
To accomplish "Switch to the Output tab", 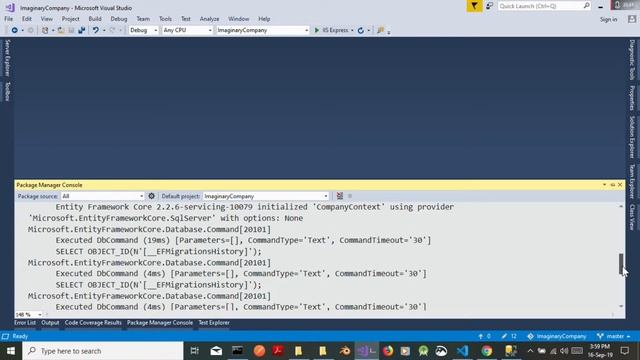I will (x=50, y=323).
